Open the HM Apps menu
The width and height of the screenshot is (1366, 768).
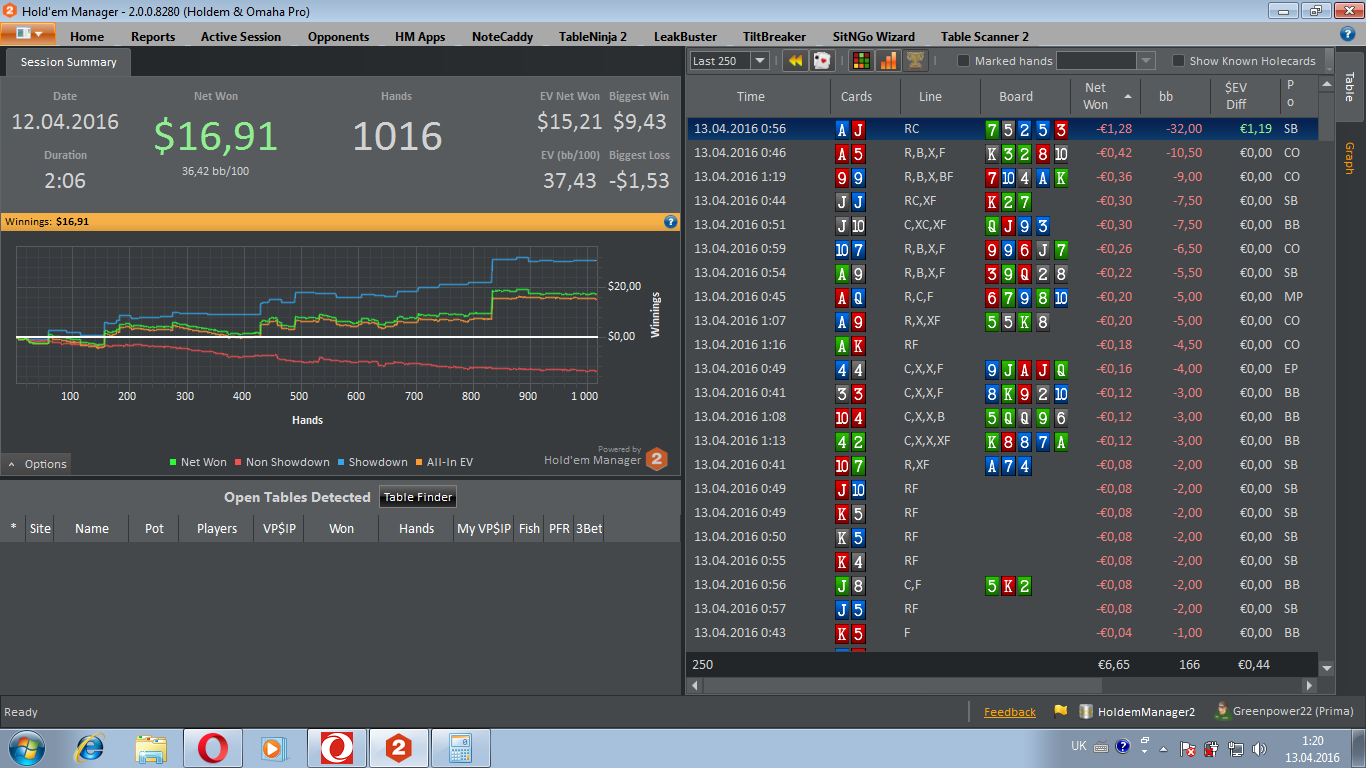[420, 36]
